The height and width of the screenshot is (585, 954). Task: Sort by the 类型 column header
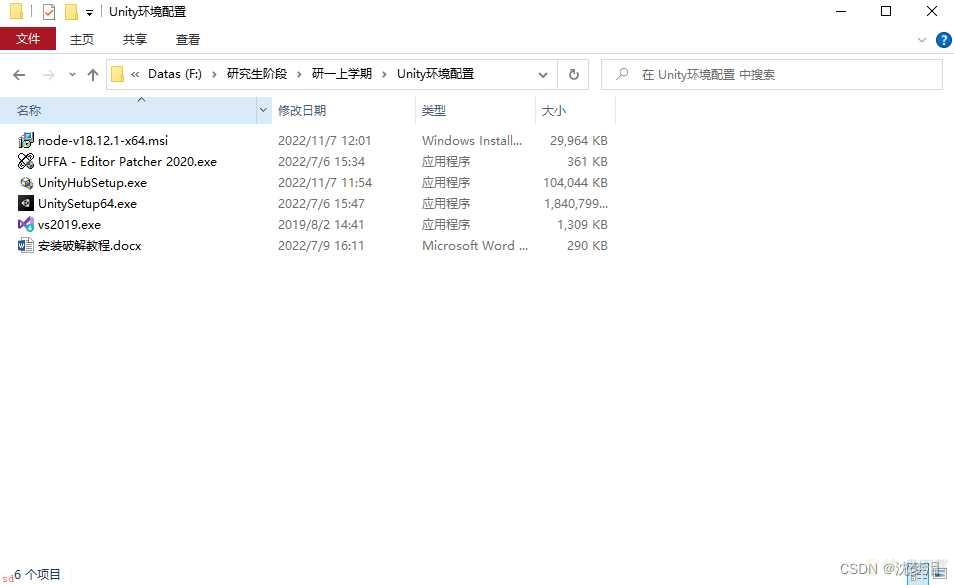(x=476, y=111)
